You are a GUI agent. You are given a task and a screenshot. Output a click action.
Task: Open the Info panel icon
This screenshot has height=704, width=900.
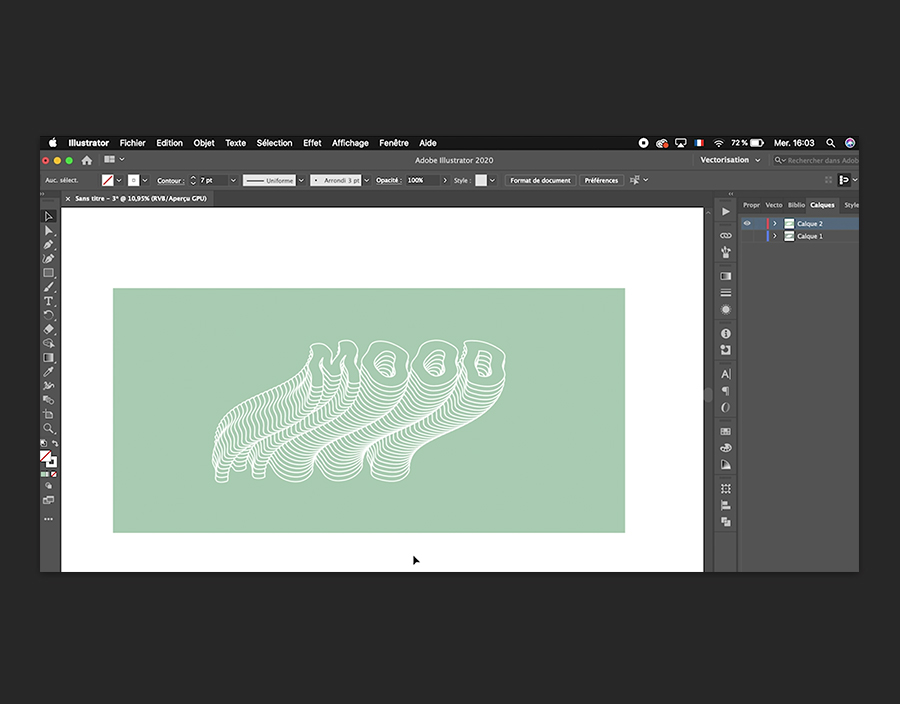pyautogui.click(x=726, y=333)
